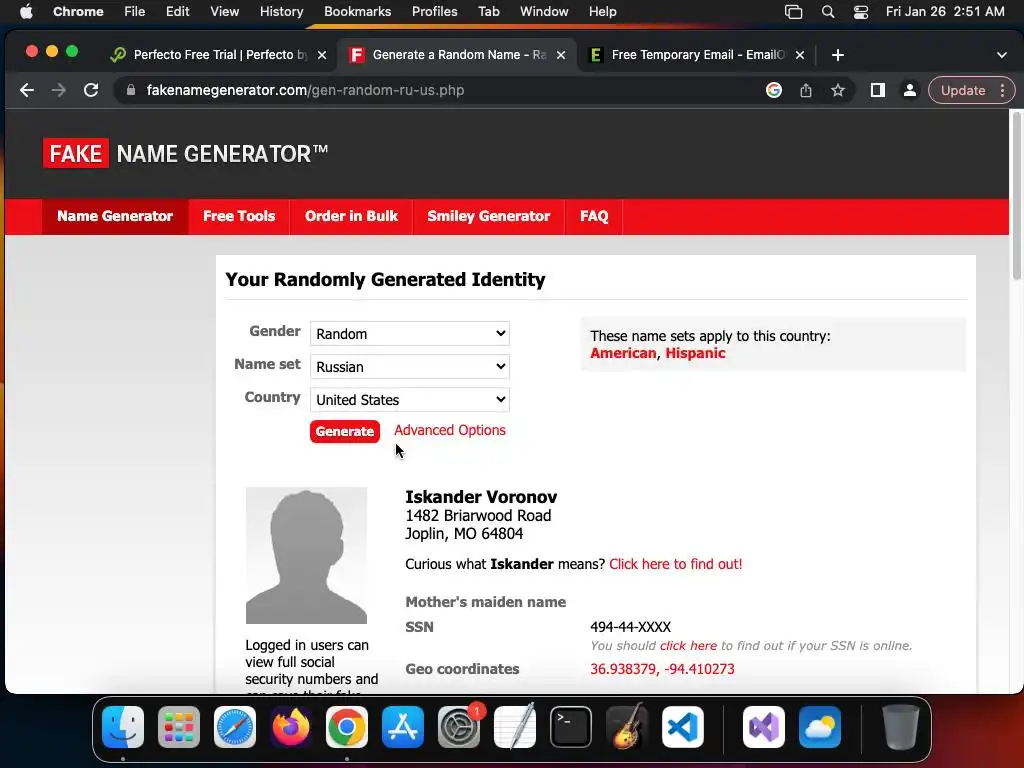Open the Smiley Generator nav item
This screenshot has width=1024, height=768.
(x=488, y=216)
